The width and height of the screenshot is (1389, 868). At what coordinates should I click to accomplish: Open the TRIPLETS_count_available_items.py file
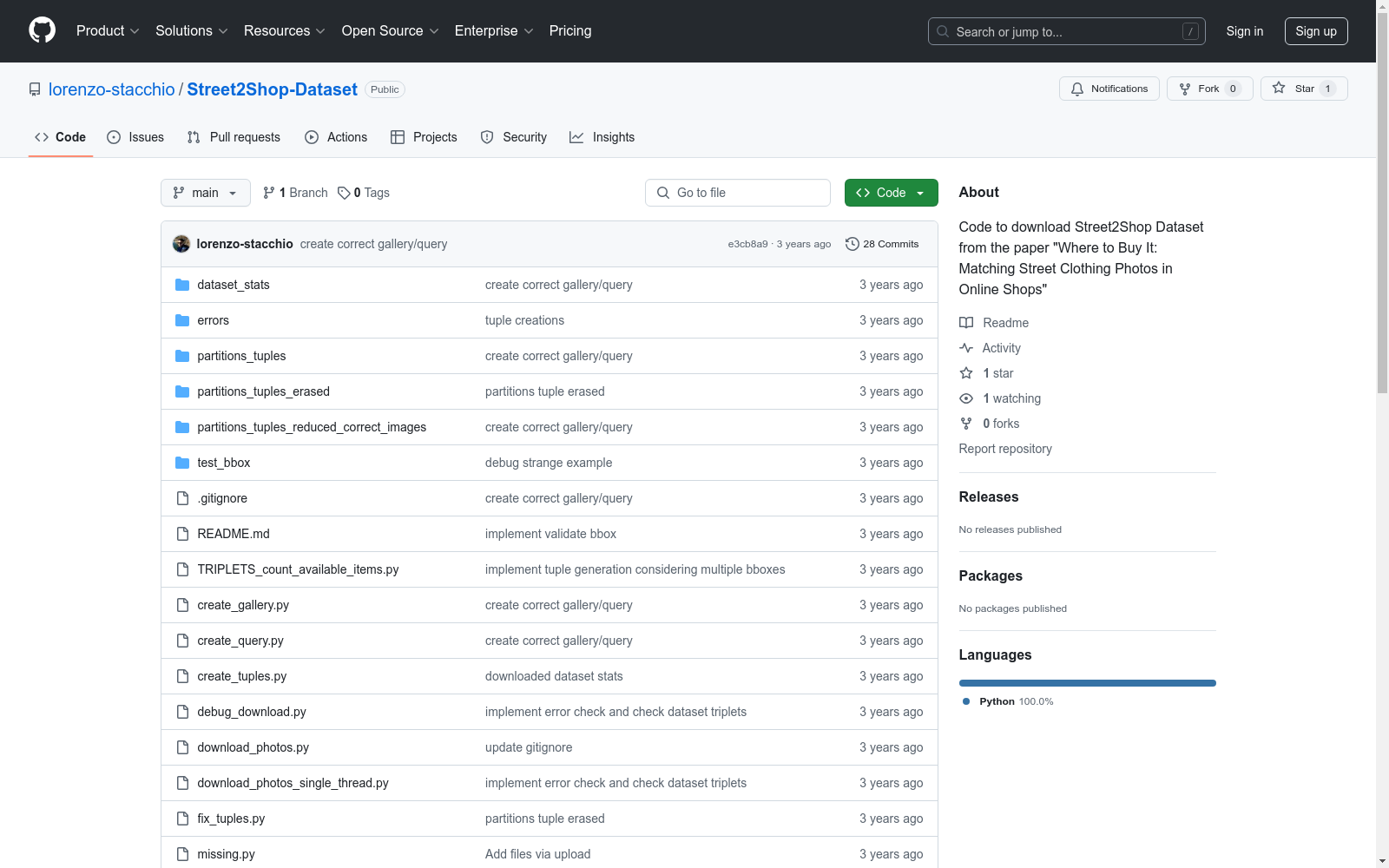tap(298, 569)
